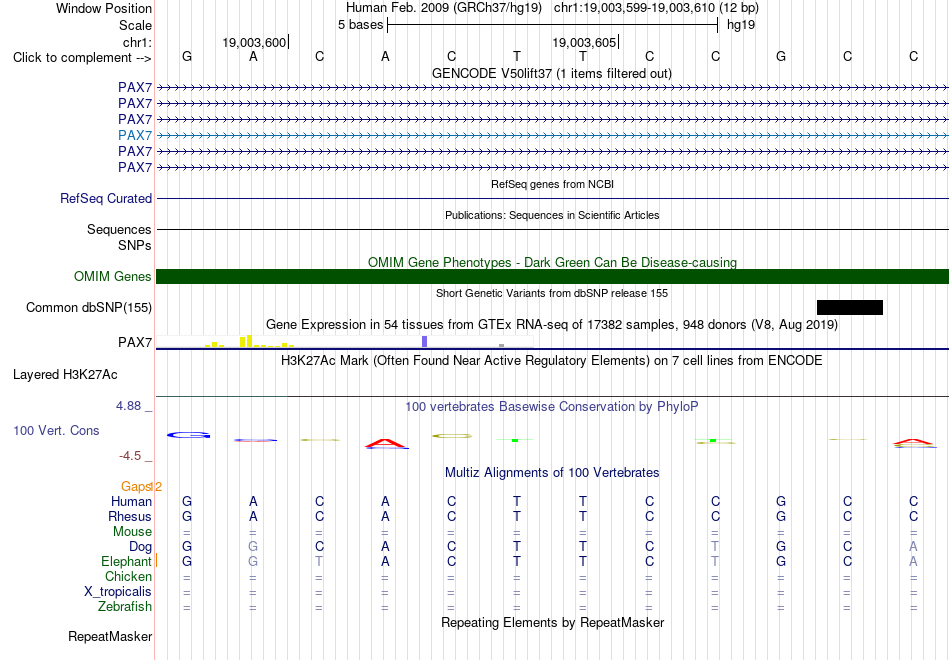The image size is (950, 660).
Task: Click the 'Click to complement -->' label
Action: coord(82,58)
